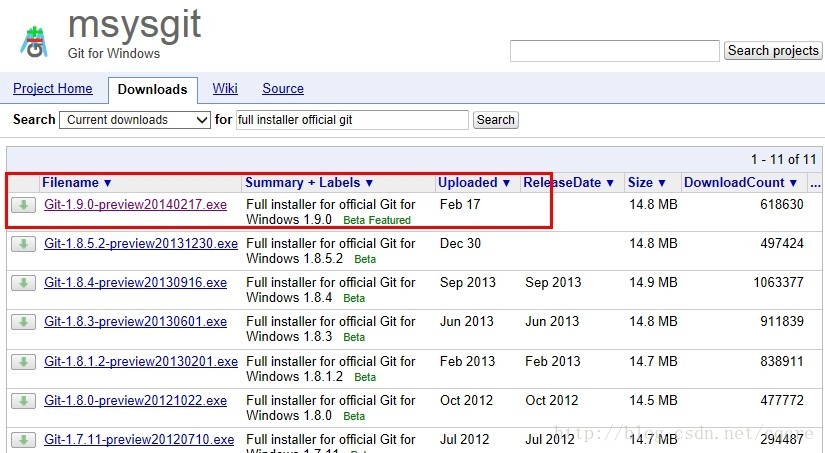Viewport: 825px width, 453px height.
Task: Open the Source tab
Action: point(283,88)
